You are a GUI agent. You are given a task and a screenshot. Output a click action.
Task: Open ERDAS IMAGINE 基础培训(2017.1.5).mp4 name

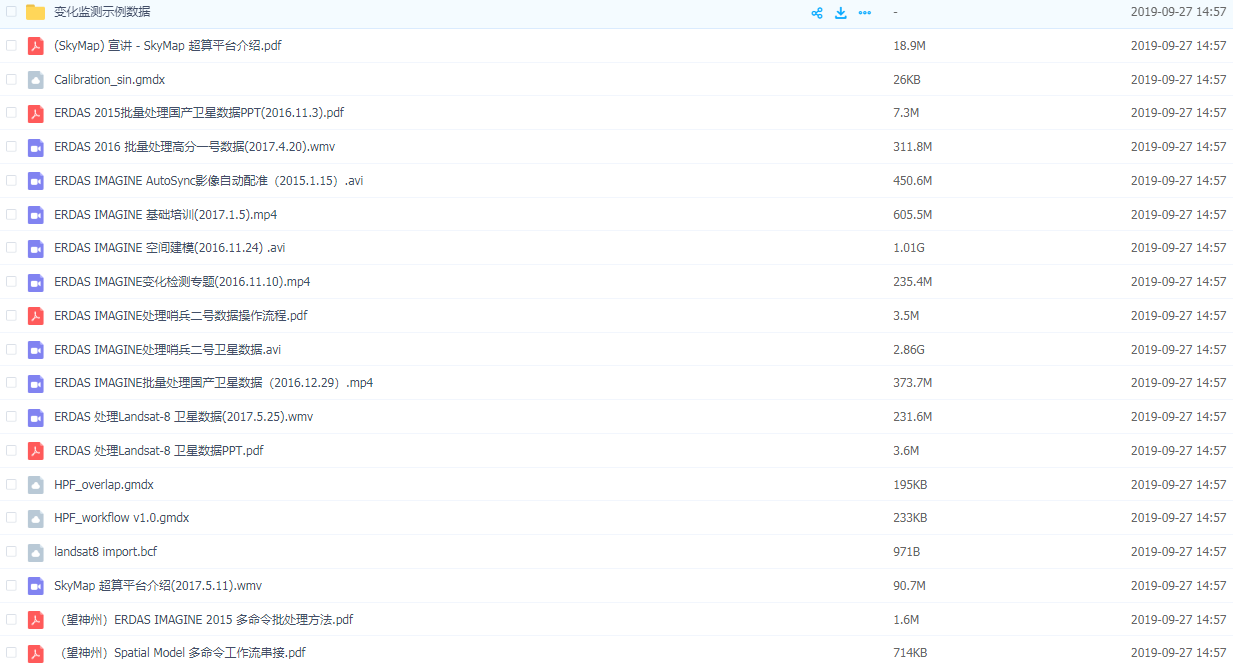coord(166,215)
